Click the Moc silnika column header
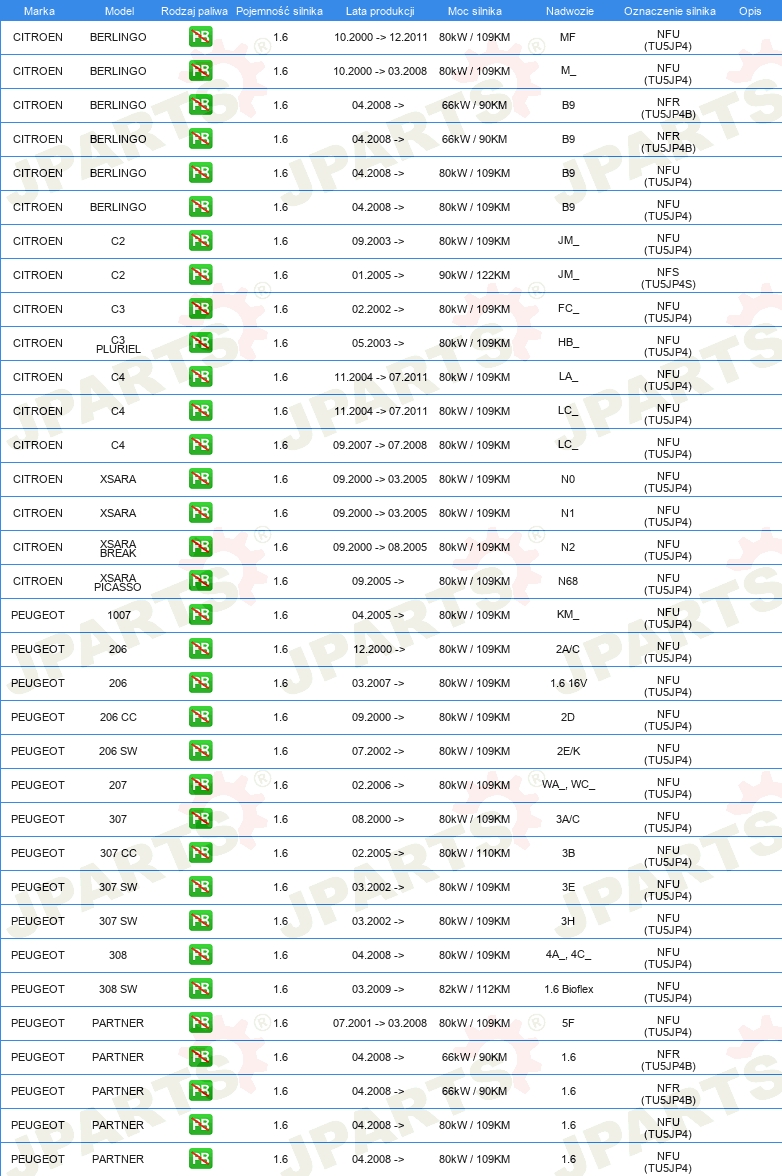 coord(475,11)
